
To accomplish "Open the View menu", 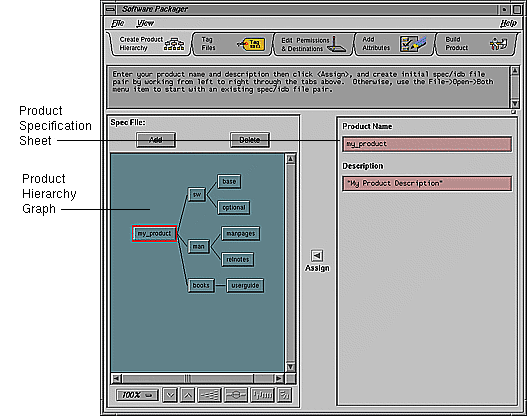I will pos(145,23).
